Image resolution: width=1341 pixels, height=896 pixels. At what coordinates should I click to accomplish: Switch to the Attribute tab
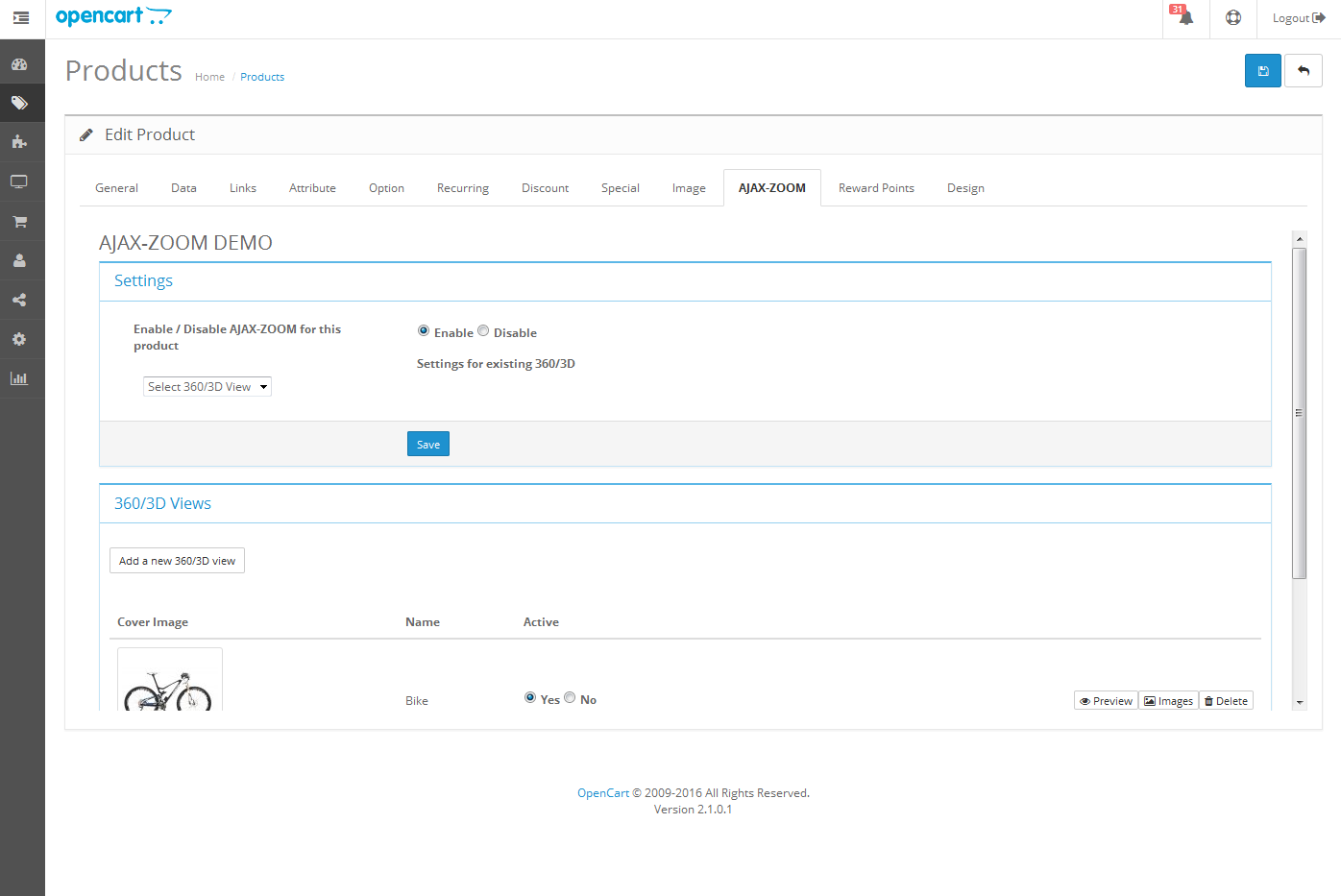click(x=312, y=188)
